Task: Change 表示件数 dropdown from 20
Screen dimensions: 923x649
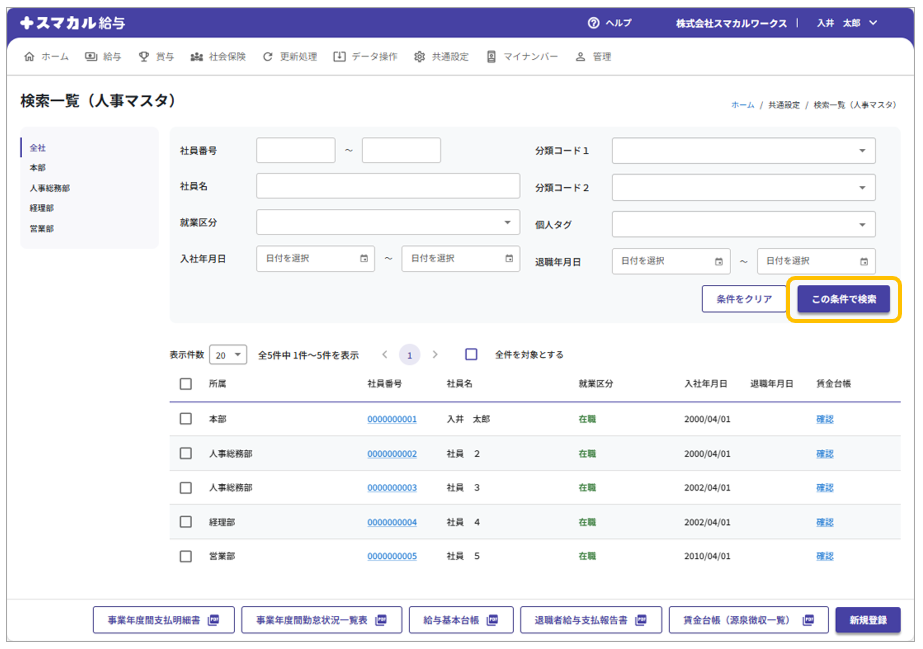Action: pos(229,355)
